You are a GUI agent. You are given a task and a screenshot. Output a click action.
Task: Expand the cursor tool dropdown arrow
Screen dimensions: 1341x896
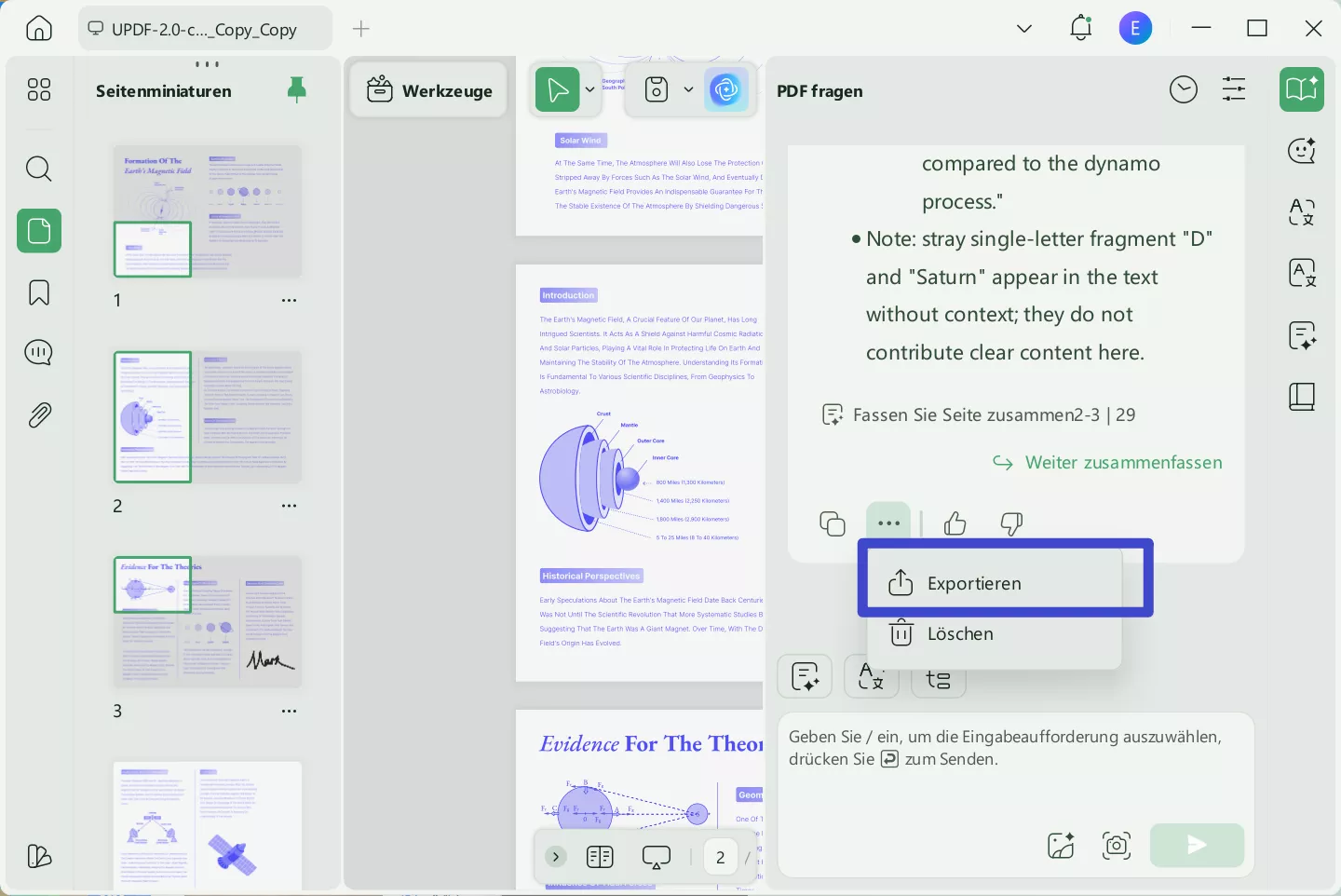click(x=589, y=90)
